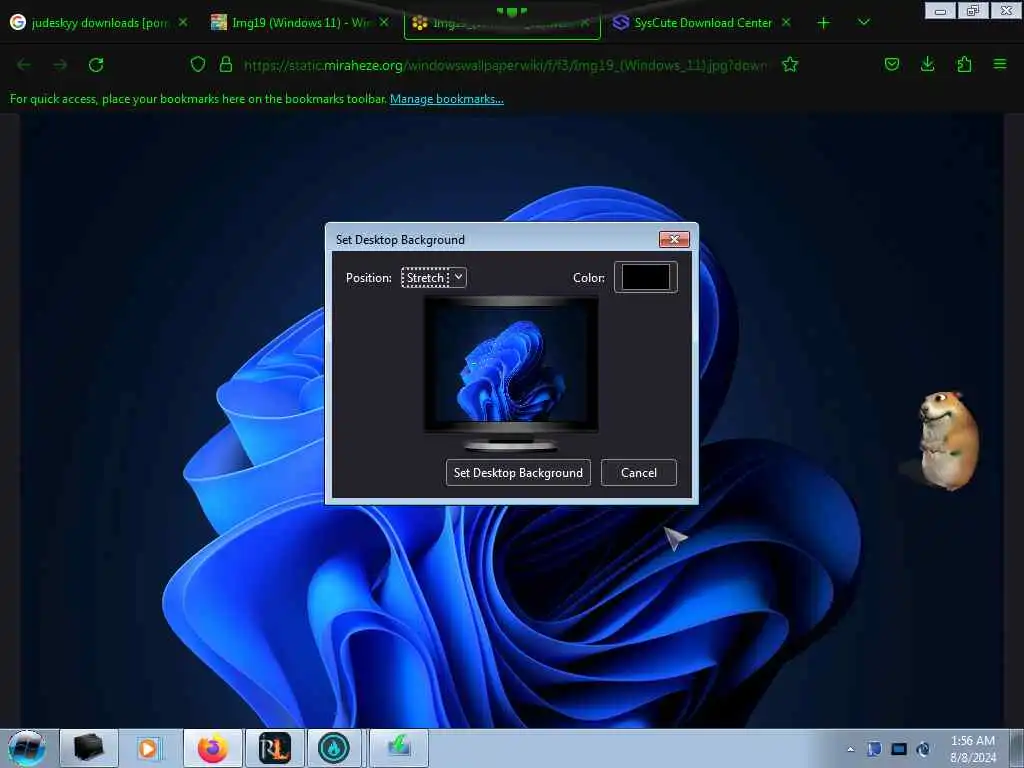Click the favicon of the Img19 (Windows 11) tab

coord(219,23)
